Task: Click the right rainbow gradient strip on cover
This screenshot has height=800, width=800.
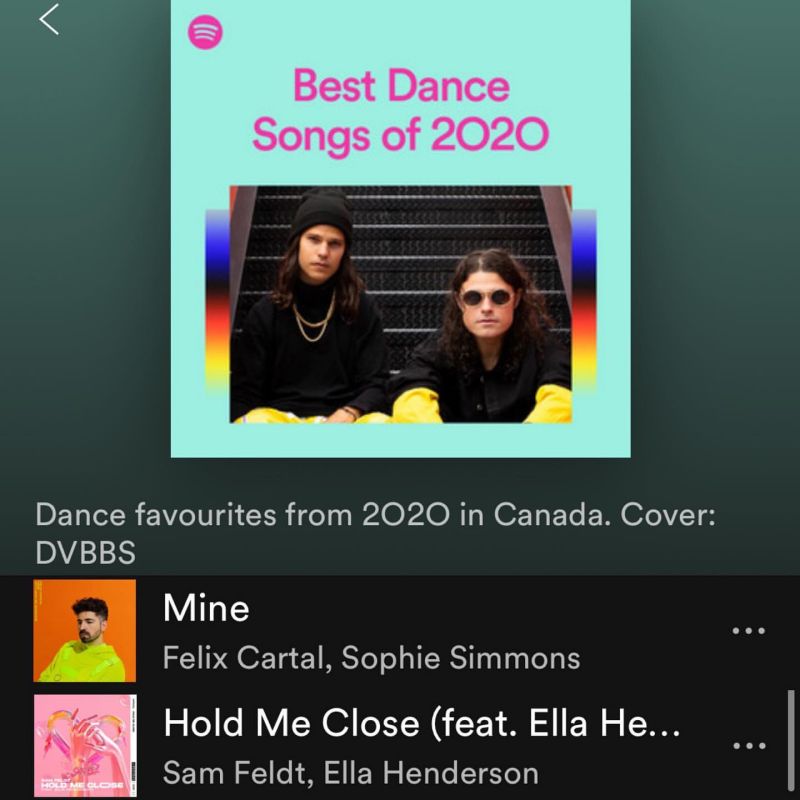Action: click(584, 301)
